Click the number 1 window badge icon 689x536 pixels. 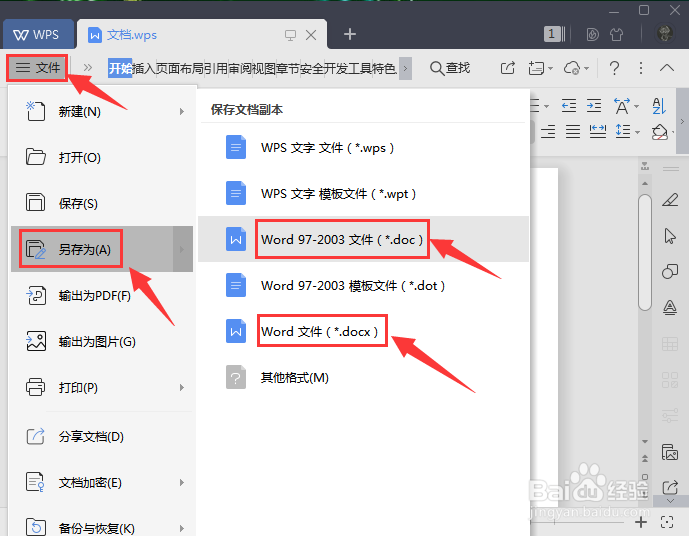(x=554, y=34)
